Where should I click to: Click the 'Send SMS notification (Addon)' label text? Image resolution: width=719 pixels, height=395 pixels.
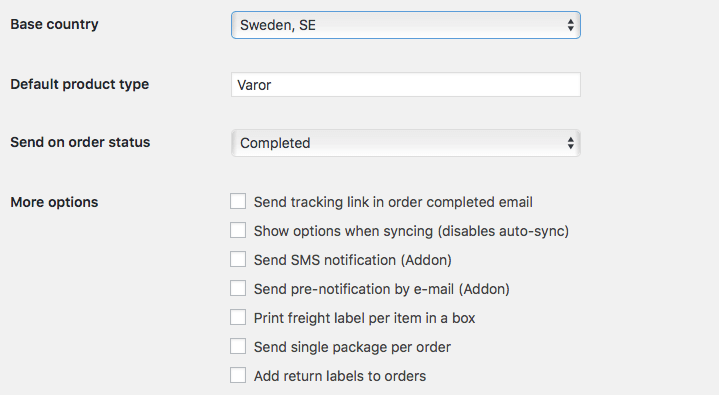coord(353,260)
